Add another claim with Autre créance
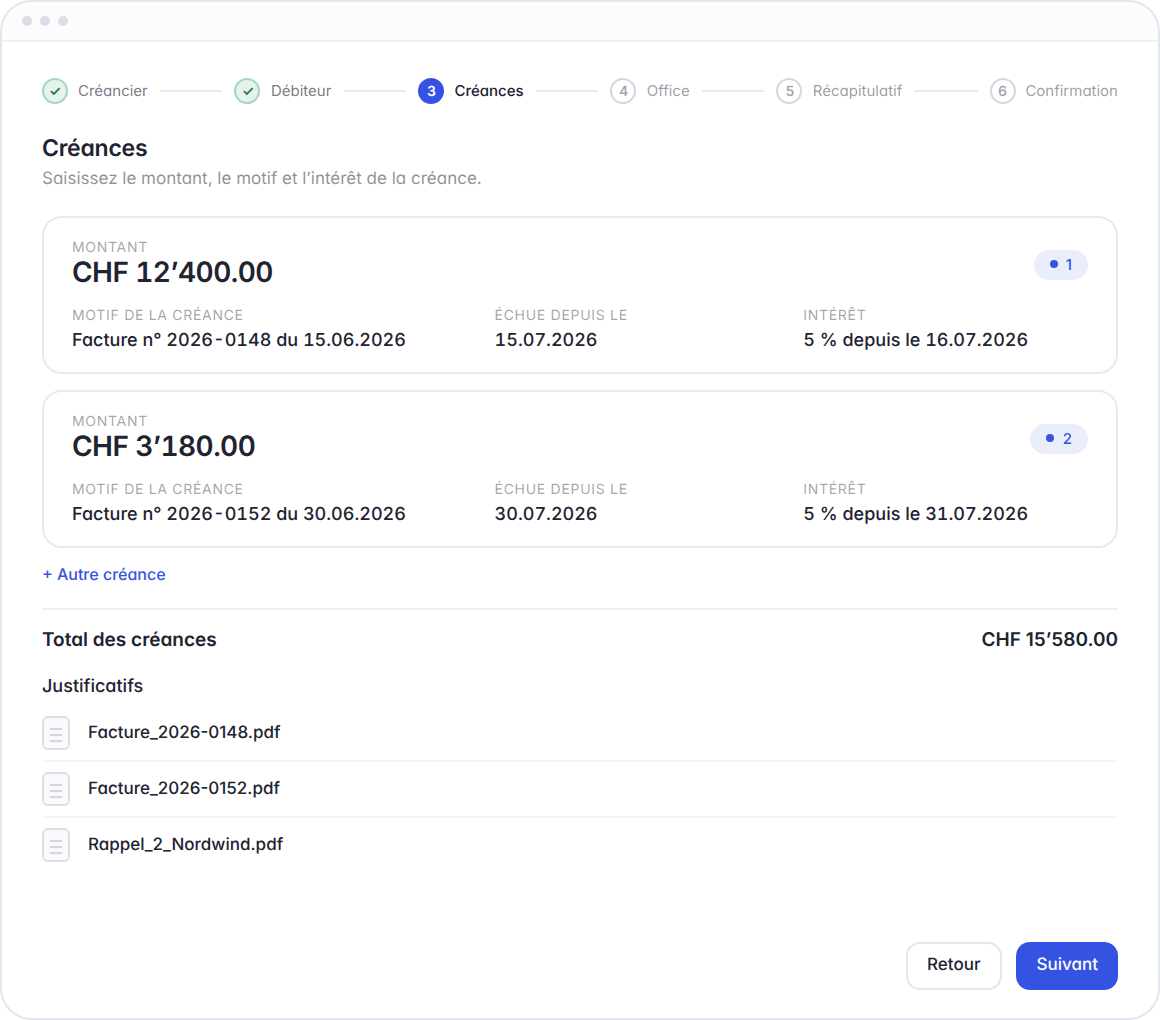Viewport: 1160px width, 1020px height. coord(104,575)
